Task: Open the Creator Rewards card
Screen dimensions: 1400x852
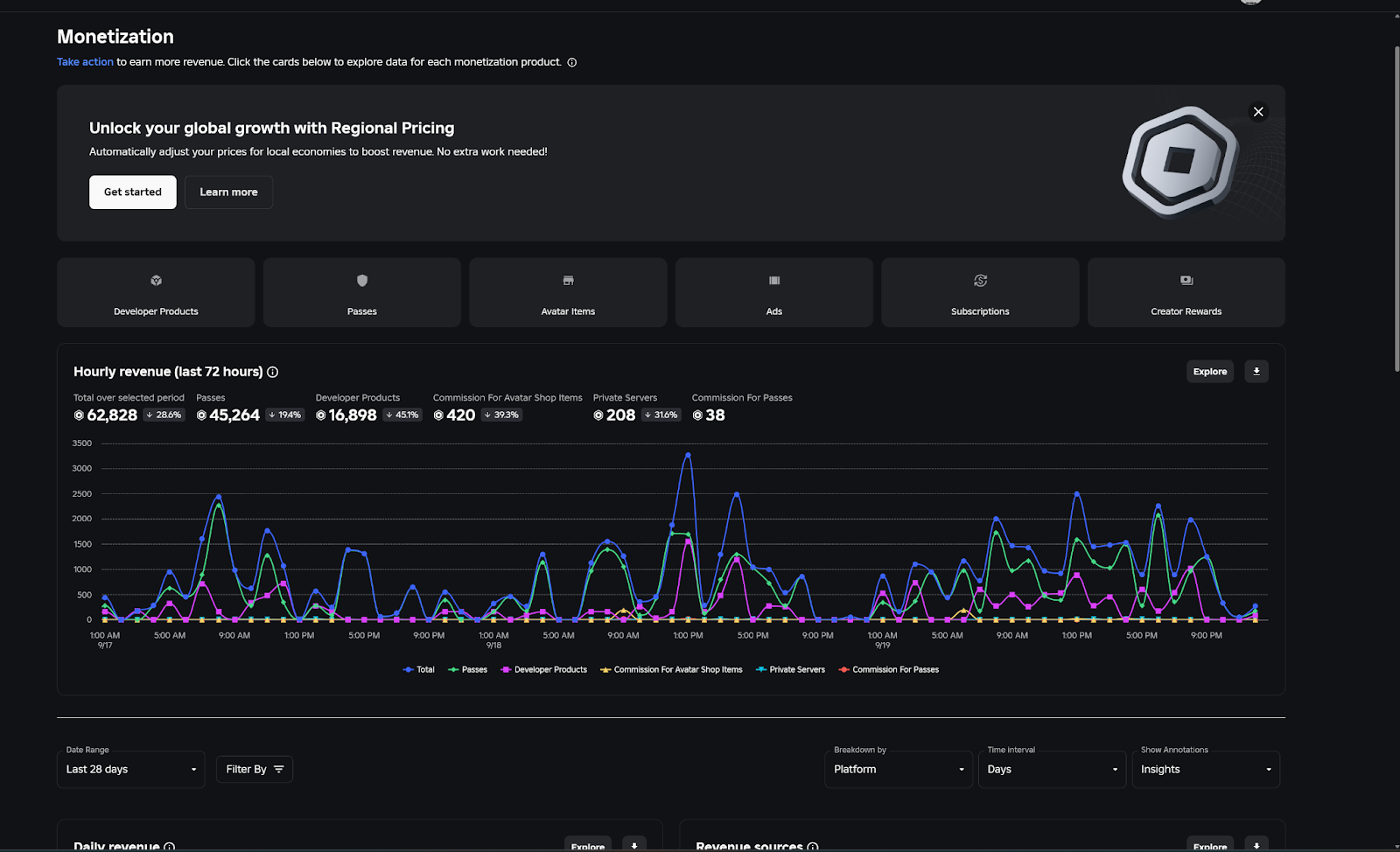Action: (1186, 292)
